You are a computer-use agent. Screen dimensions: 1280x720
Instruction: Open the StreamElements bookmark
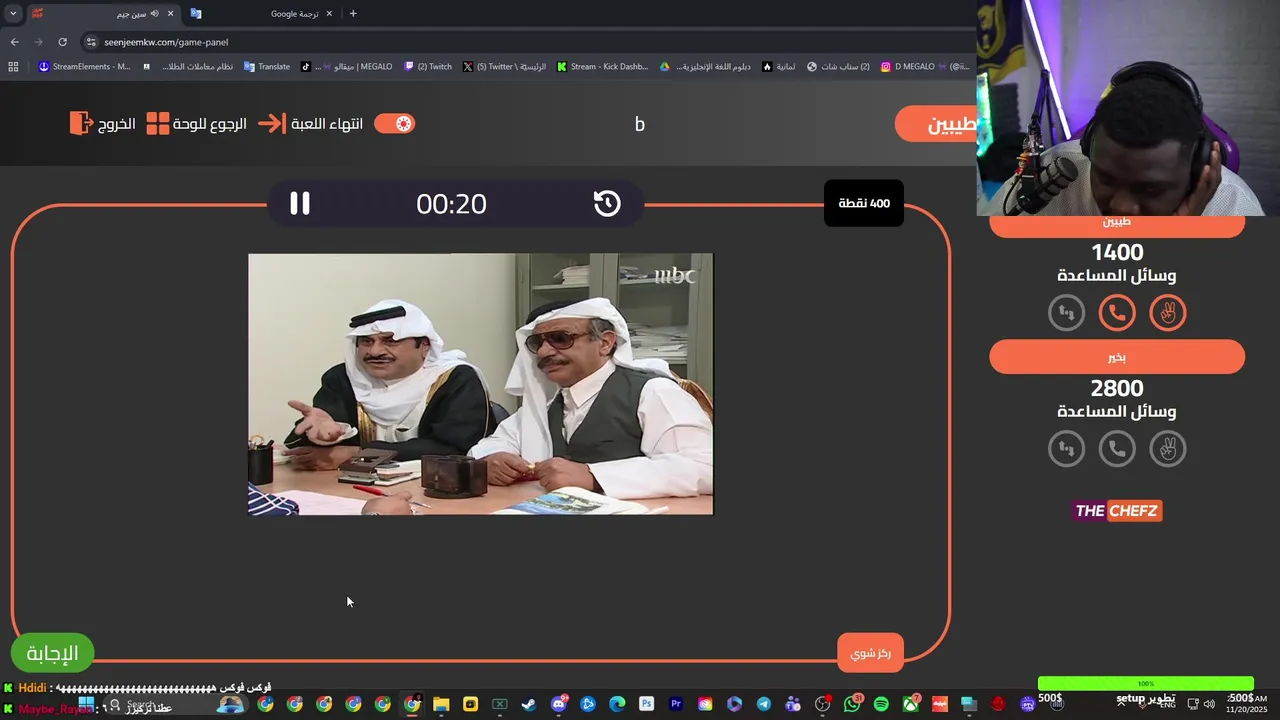(x=84, y=67)
